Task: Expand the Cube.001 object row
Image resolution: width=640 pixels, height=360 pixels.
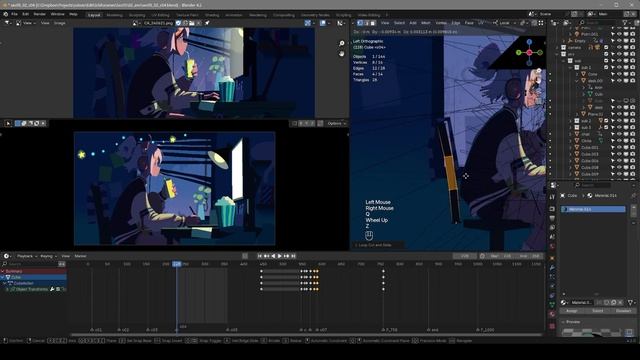Action: [x=571, y=147]
